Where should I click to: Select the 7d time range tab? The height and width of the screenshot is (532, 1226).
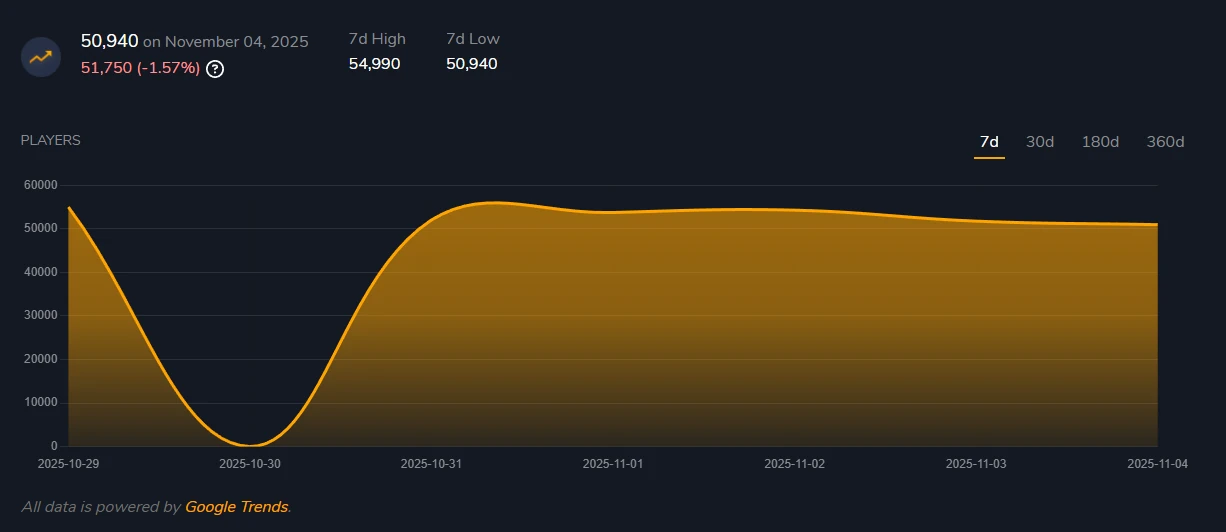click(988, 142)
